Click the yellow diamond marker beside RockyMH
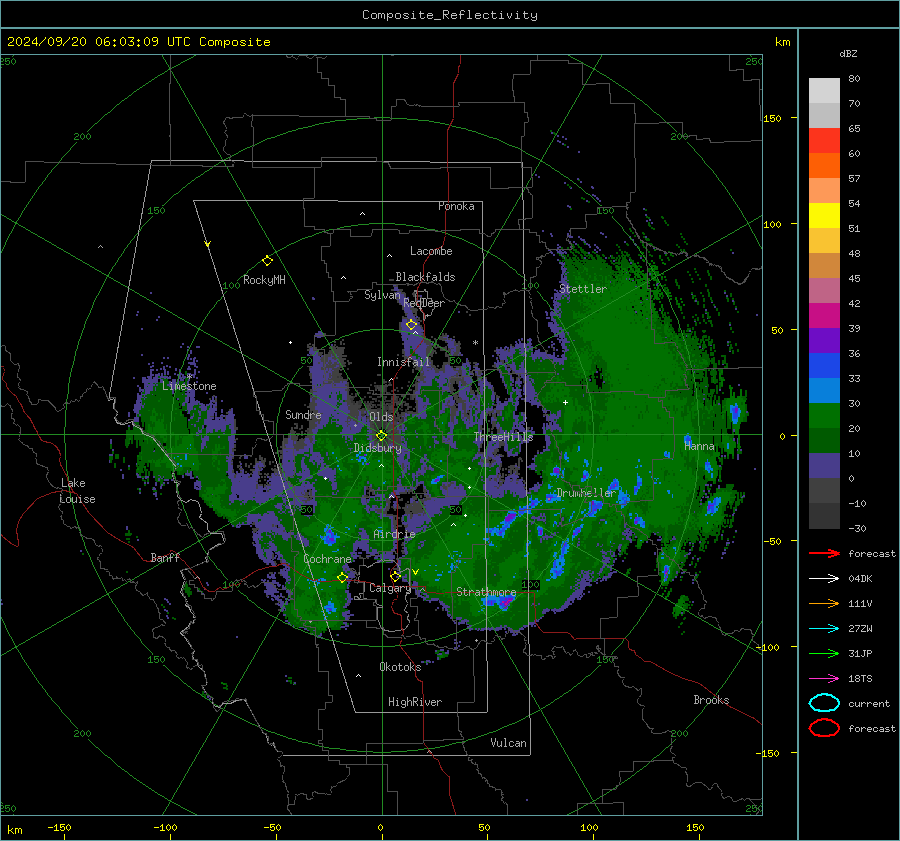 (267, 261)
